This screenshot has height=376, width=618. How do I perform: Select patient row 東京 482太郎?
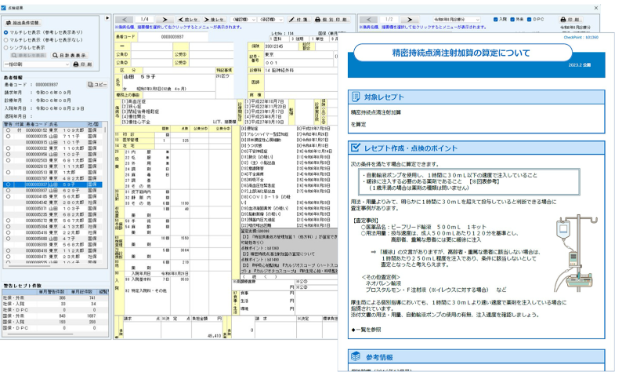pos(52,178)
